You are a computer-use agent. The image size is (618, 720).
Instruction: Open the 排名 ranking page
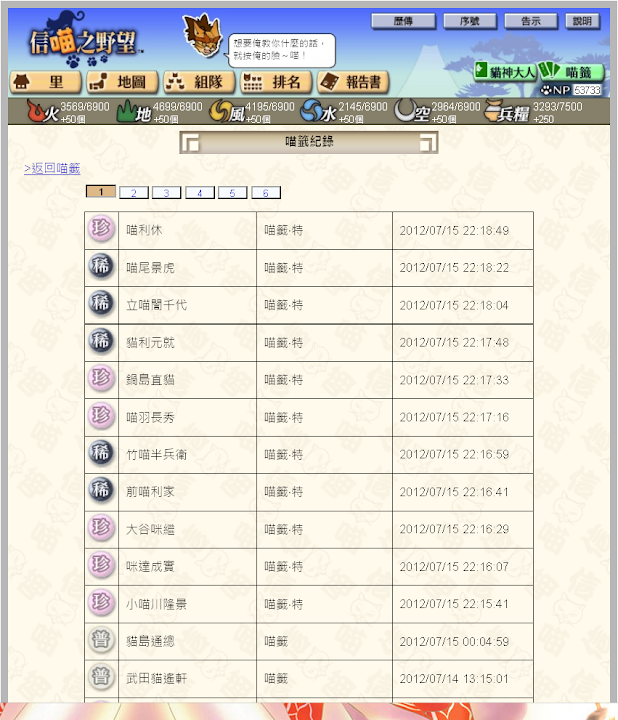(x=276, y=82)
